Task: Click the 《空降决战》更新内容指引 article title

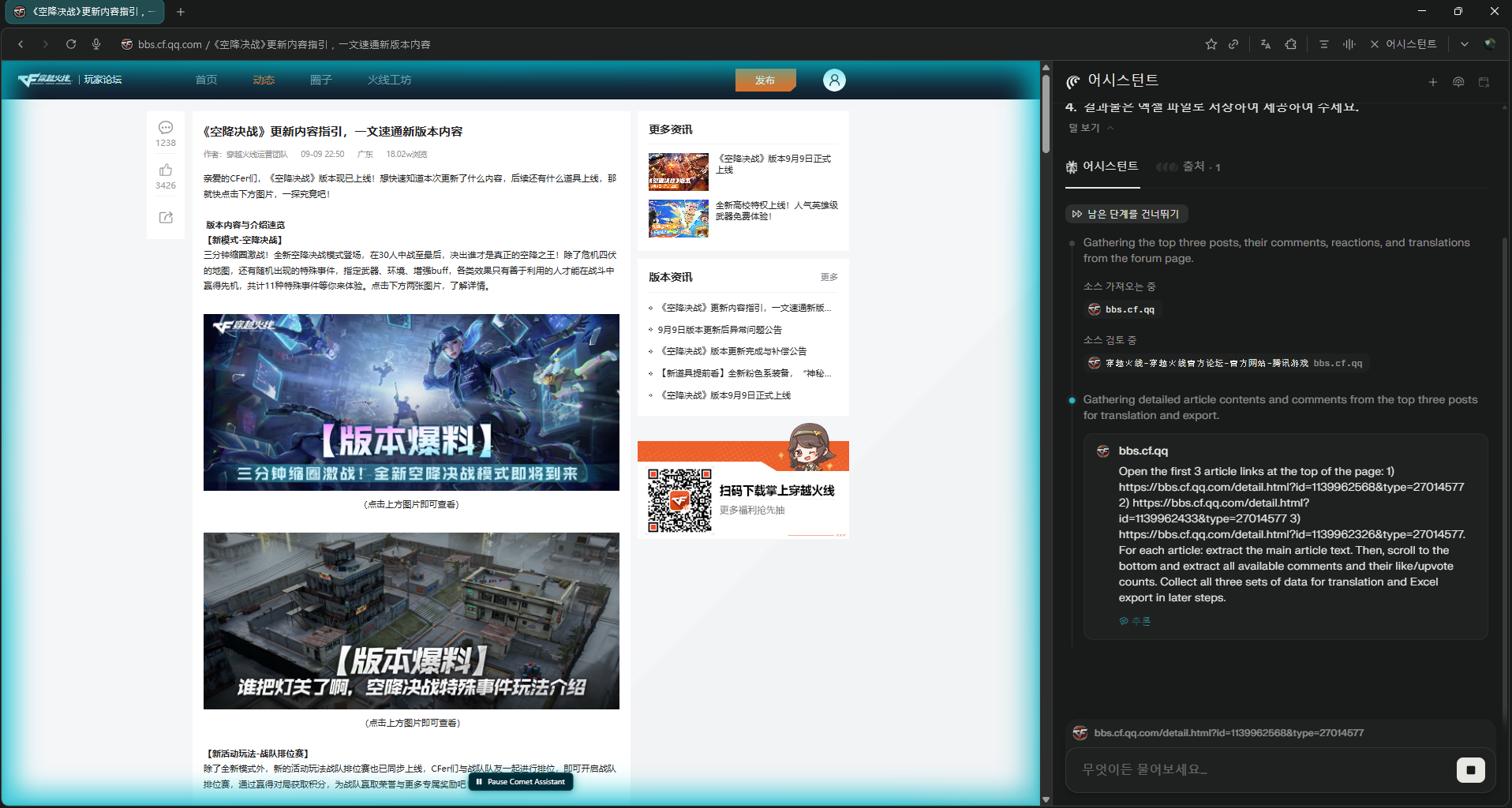Action: point(333,132)
